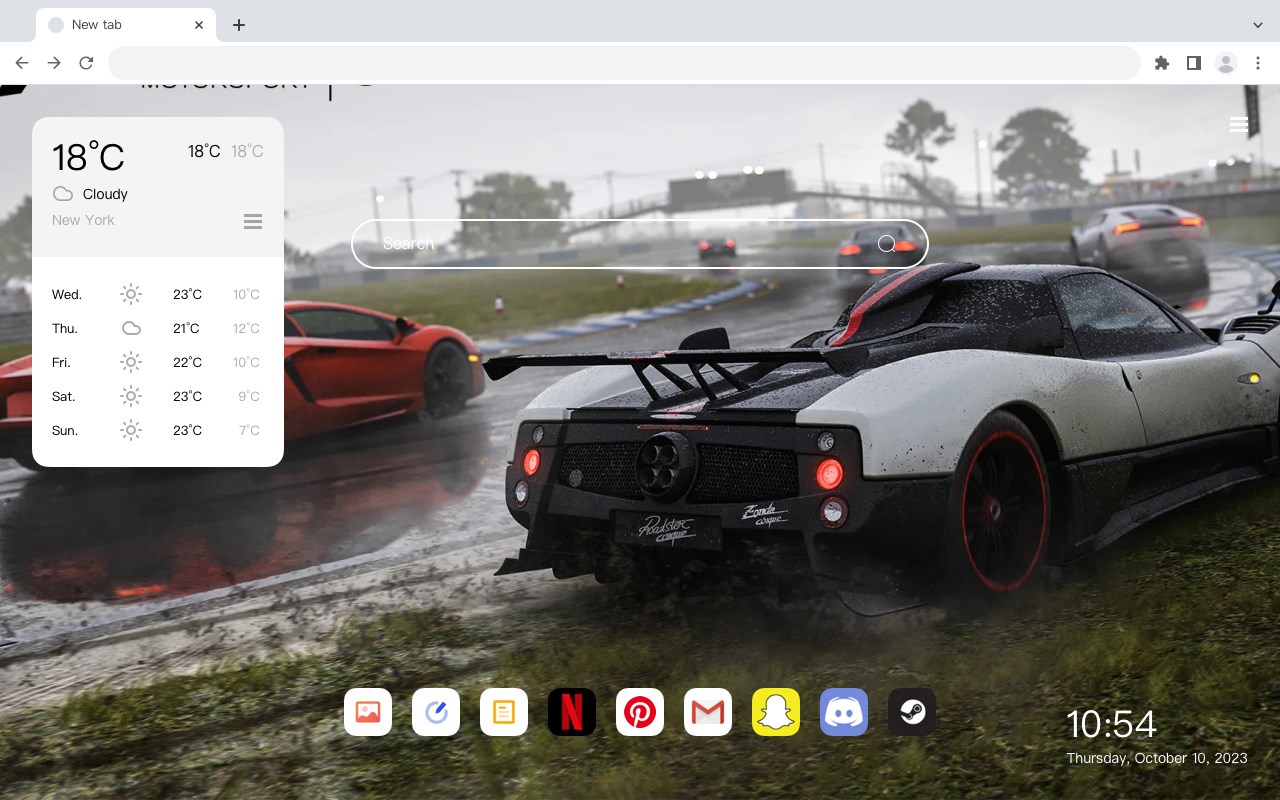The width and height of the screenshot is (1280, 800).
Task: Open the weather widget menu icon
Action: pos(253,221)
